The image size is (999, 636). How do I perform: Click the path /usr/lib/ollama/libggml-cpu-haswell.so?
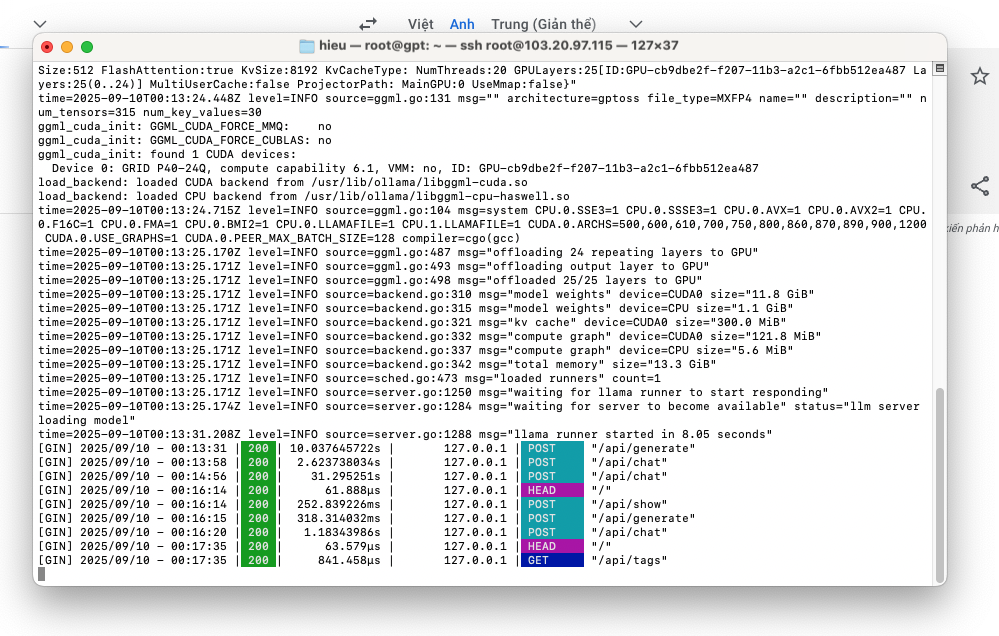tap(436, 196)
